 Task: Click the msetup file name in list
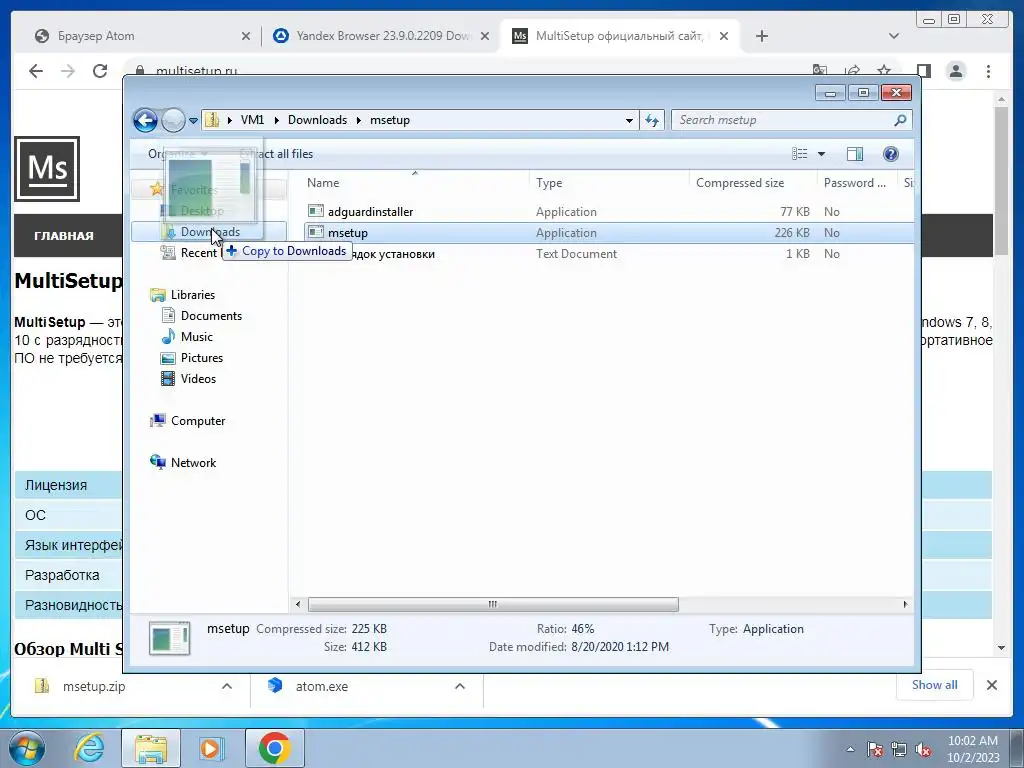pos(347,232)
